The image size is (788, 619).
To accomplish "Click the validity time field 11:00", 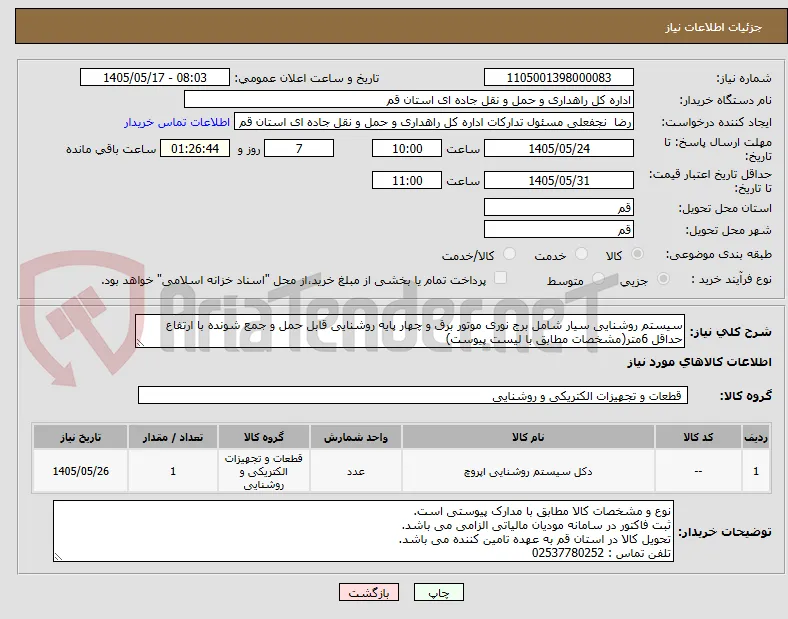I will [x=407, y=180].
